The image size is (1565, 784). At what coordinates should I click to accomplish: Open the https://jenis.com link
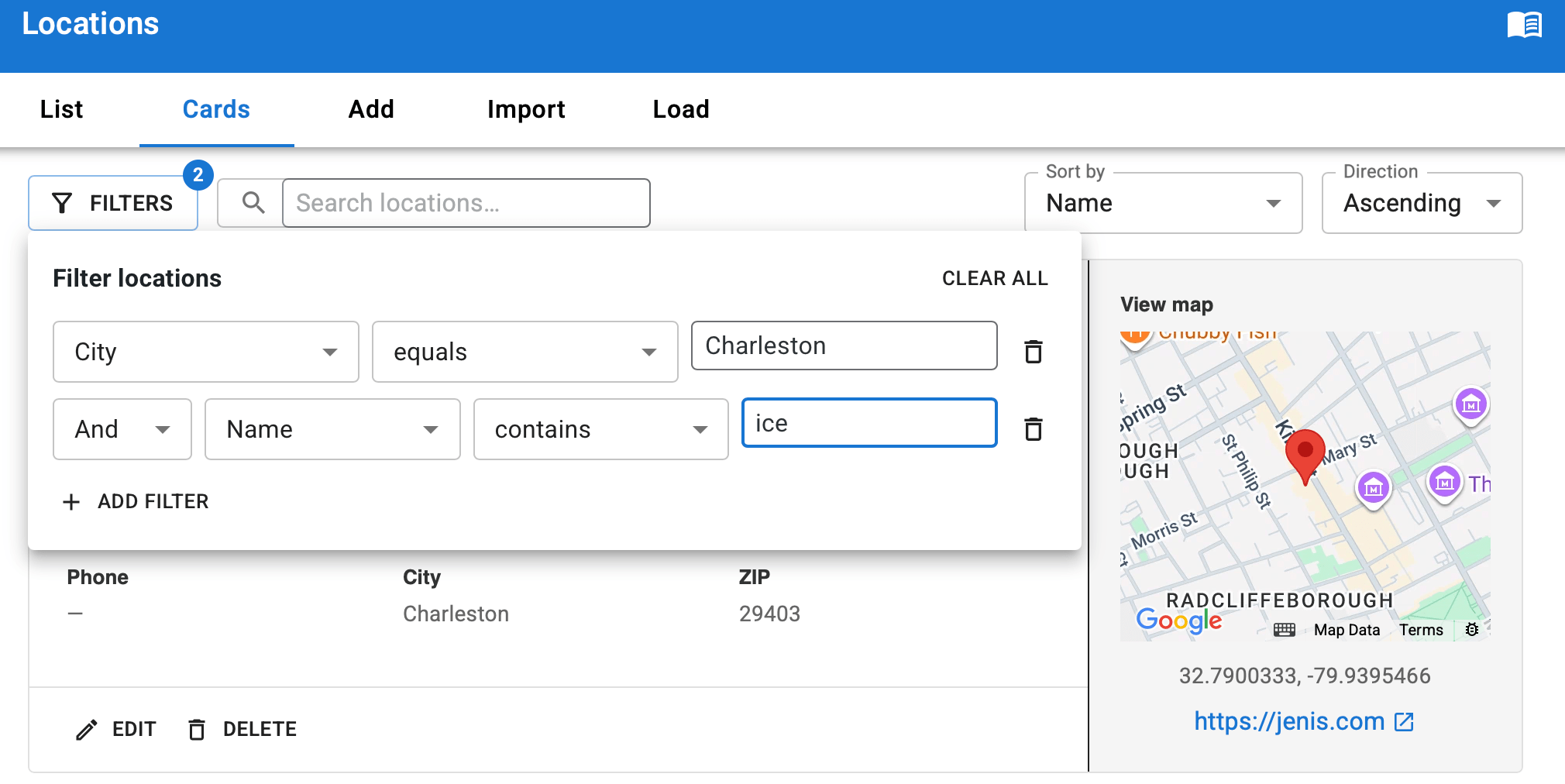click(1304, 721)
